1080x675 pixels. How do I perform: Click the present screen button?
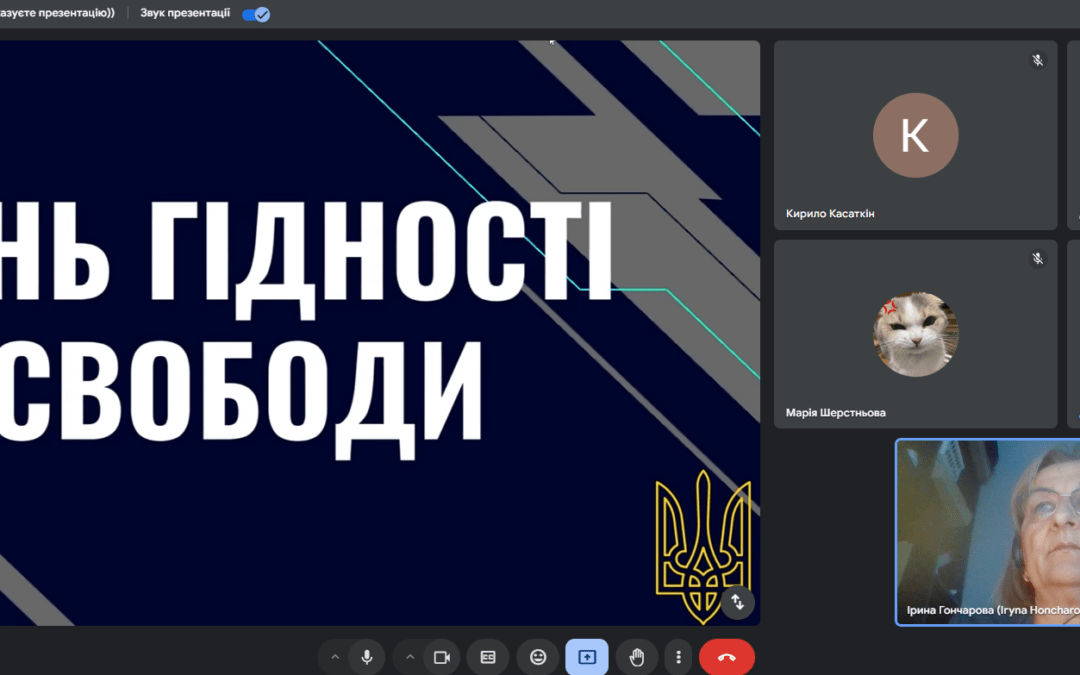[587, 658]
